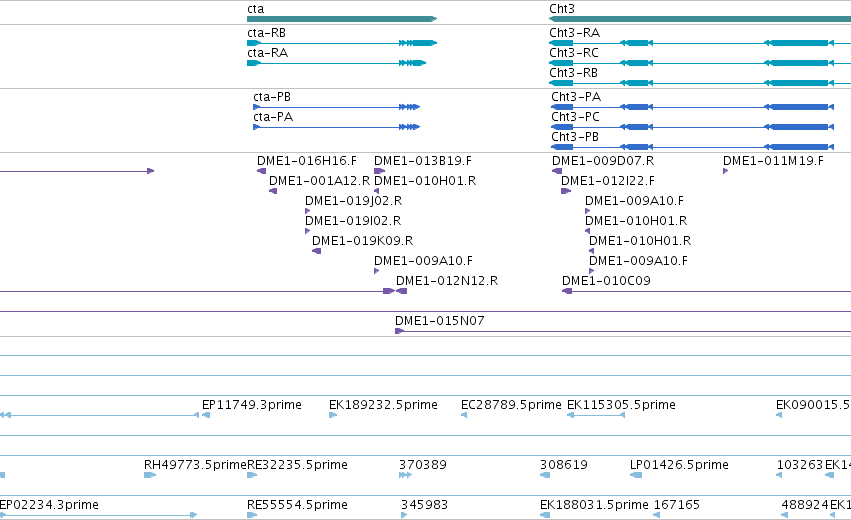Select the Cht3 gene label

click(562, 9)
